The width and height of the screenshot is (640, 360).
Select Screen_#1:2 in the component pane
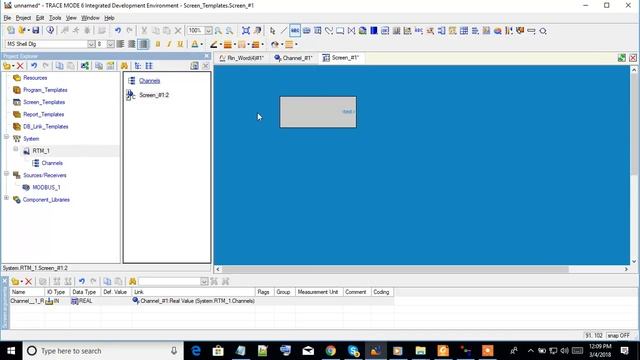coord(154,95)
